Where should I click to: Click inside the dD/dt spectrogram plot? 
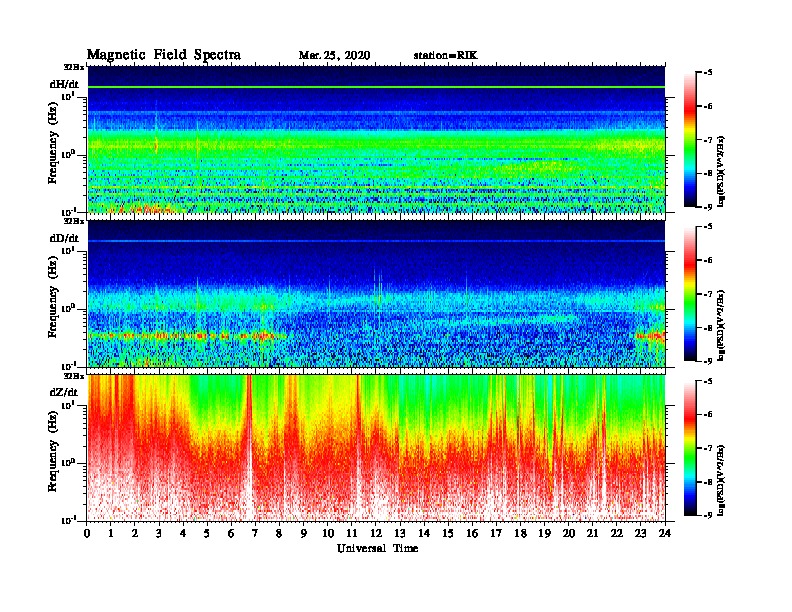(376, 293)
